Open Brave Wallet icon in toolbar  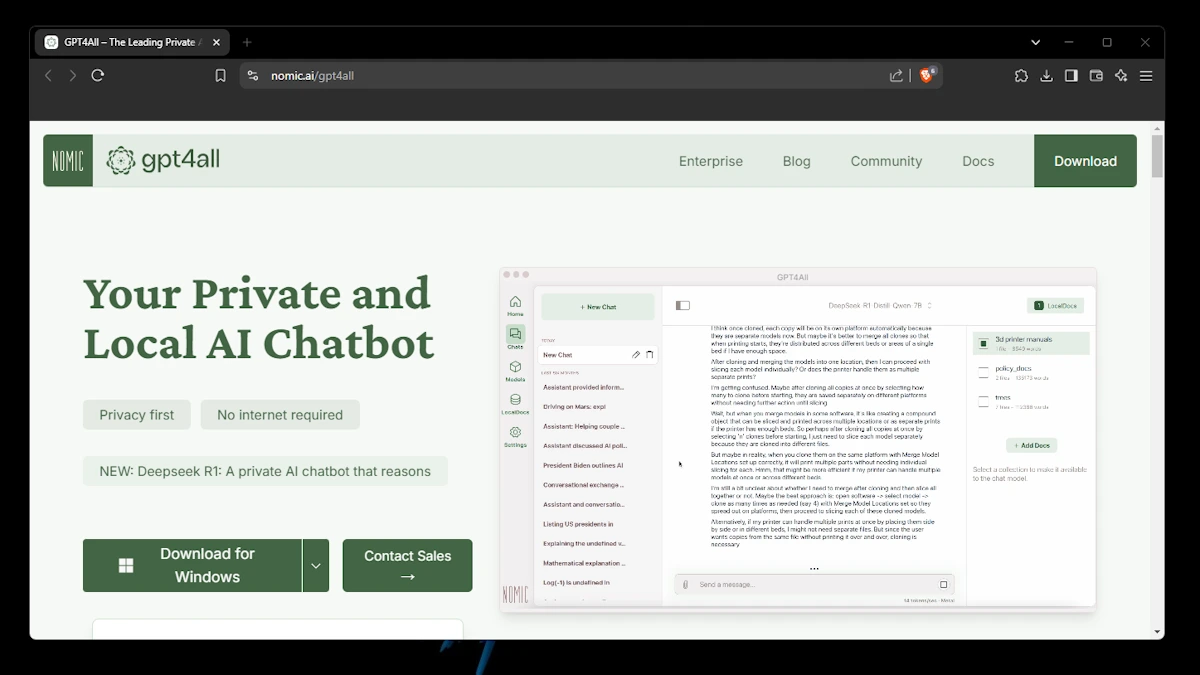click(1096, 76)
